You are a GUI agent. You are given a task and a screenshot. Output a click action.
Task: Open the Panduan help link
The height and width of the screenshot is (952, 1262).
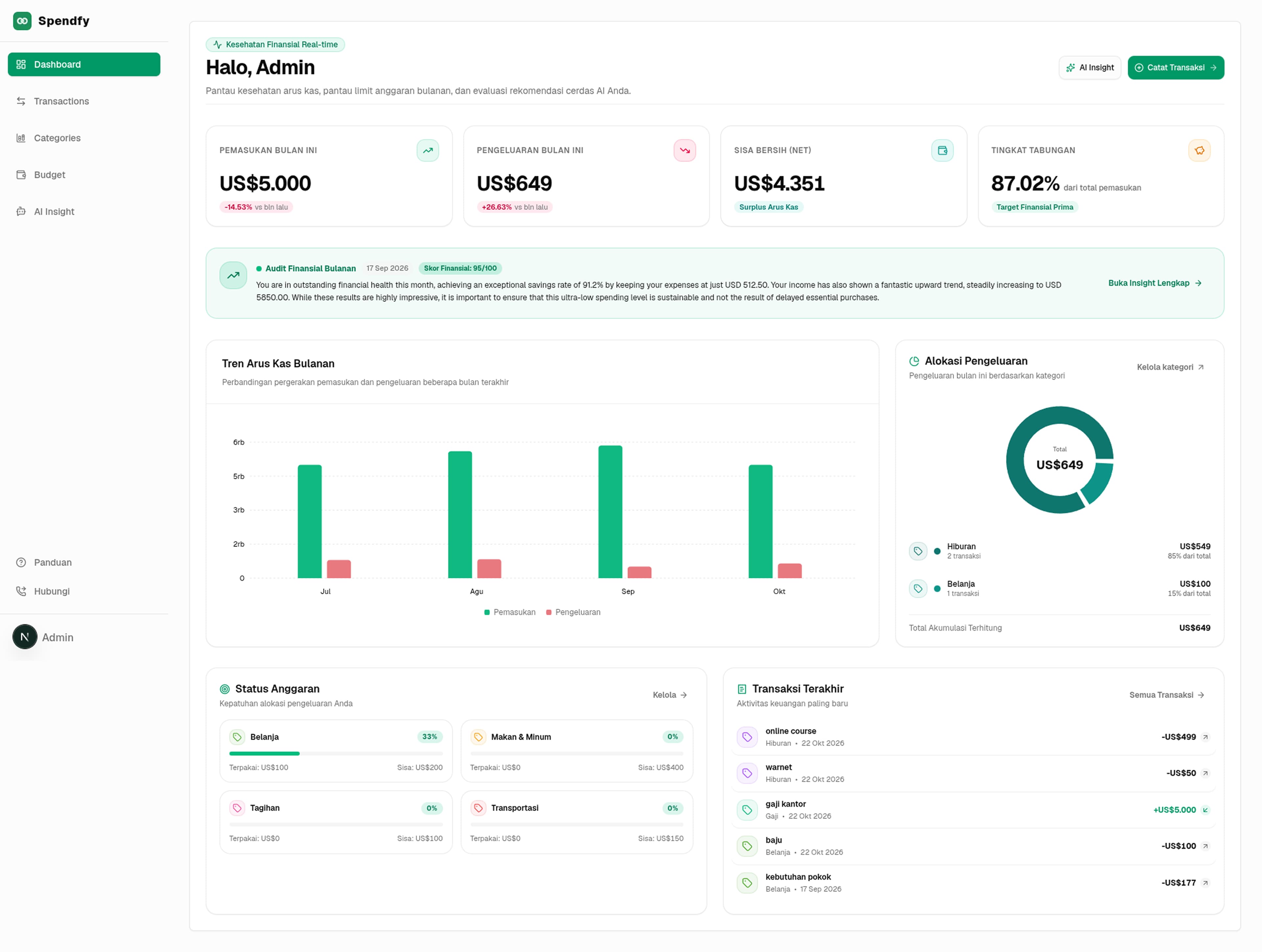(84, 562)
